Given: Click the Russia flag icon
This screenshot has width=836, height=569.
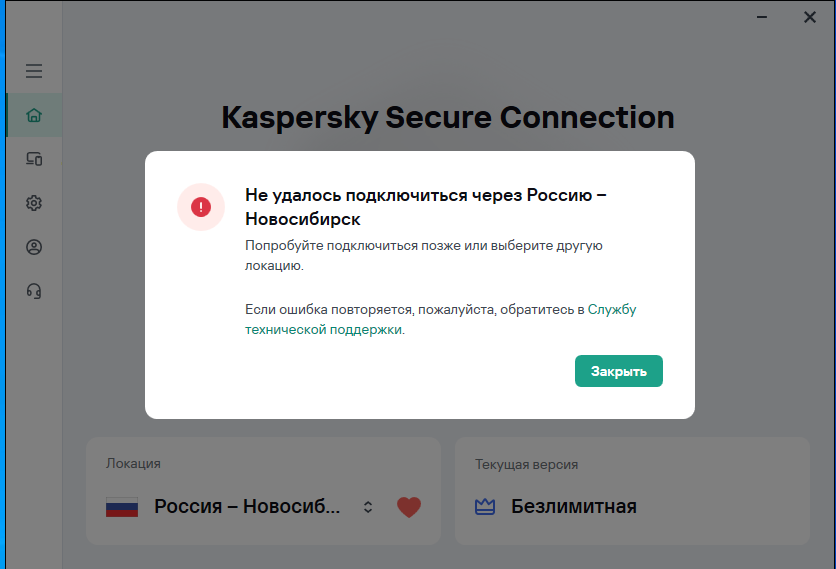Looking at the screenshot, I should point(122,507).
